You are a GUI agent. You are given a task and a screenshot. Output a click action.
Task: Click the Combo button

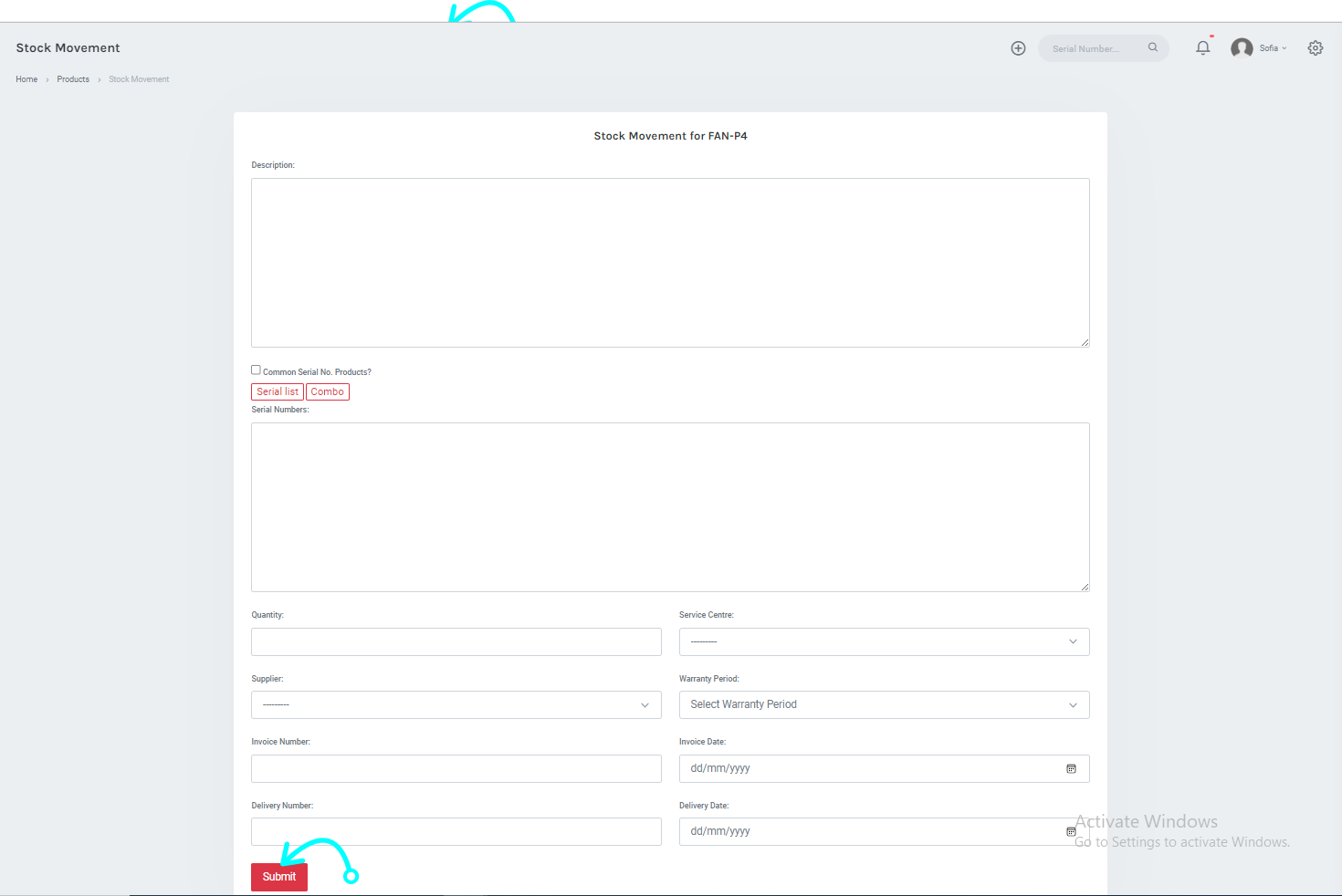pyautogui.click(x=327, y=391)
